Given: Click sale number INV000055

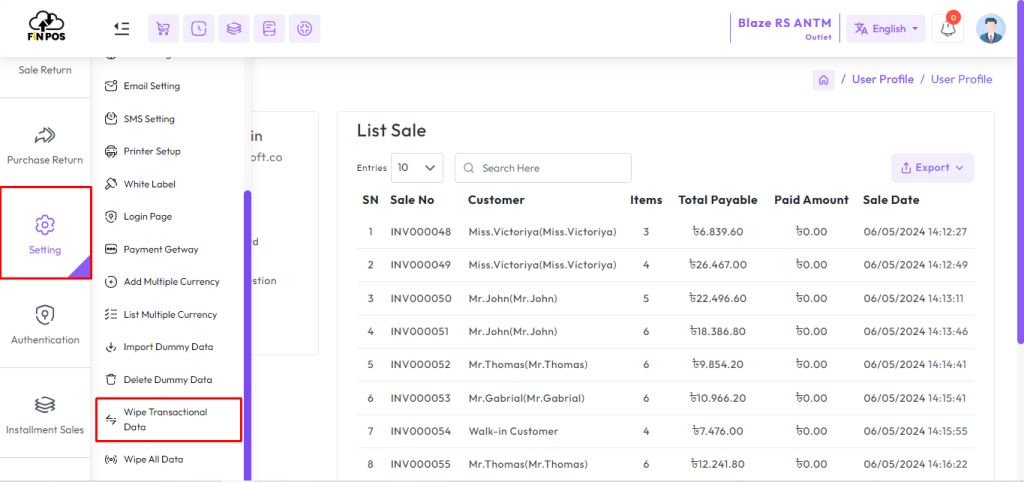Looking at the screenshot, I should 421,464.
